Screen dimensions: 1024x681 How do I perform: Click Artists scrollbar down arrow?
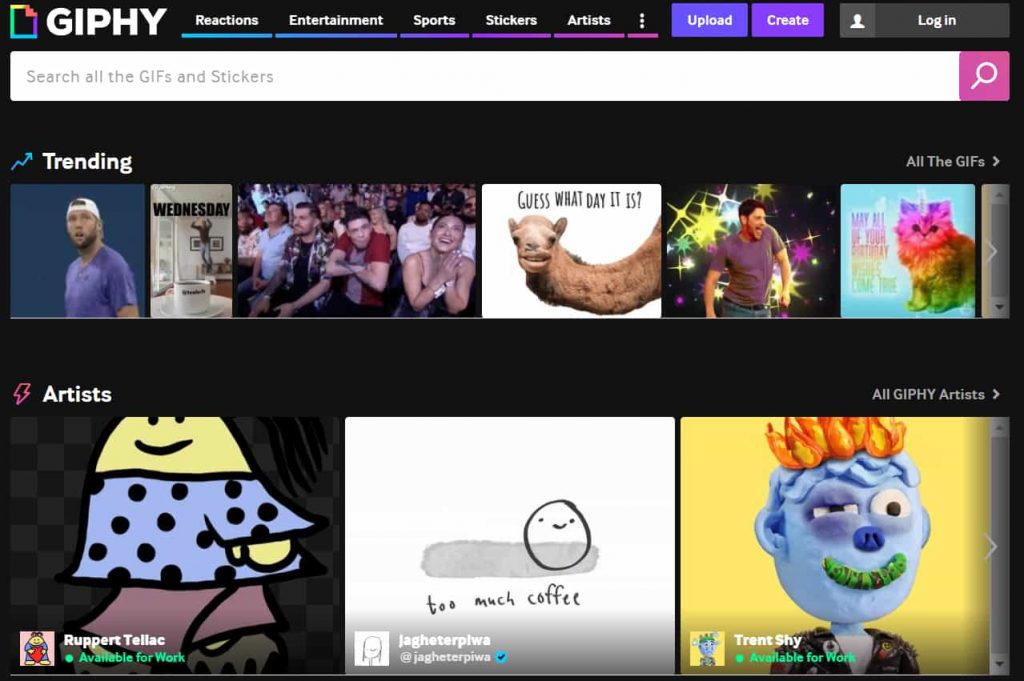999,665
